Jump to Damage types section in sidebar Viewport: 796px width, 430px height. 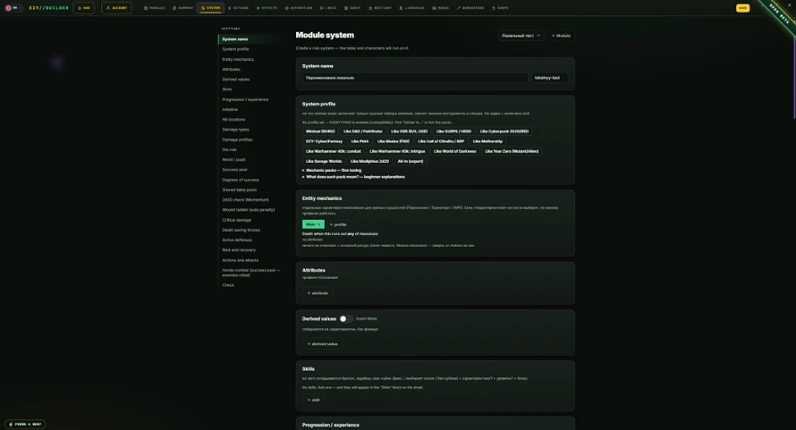(x=236, y=129)
